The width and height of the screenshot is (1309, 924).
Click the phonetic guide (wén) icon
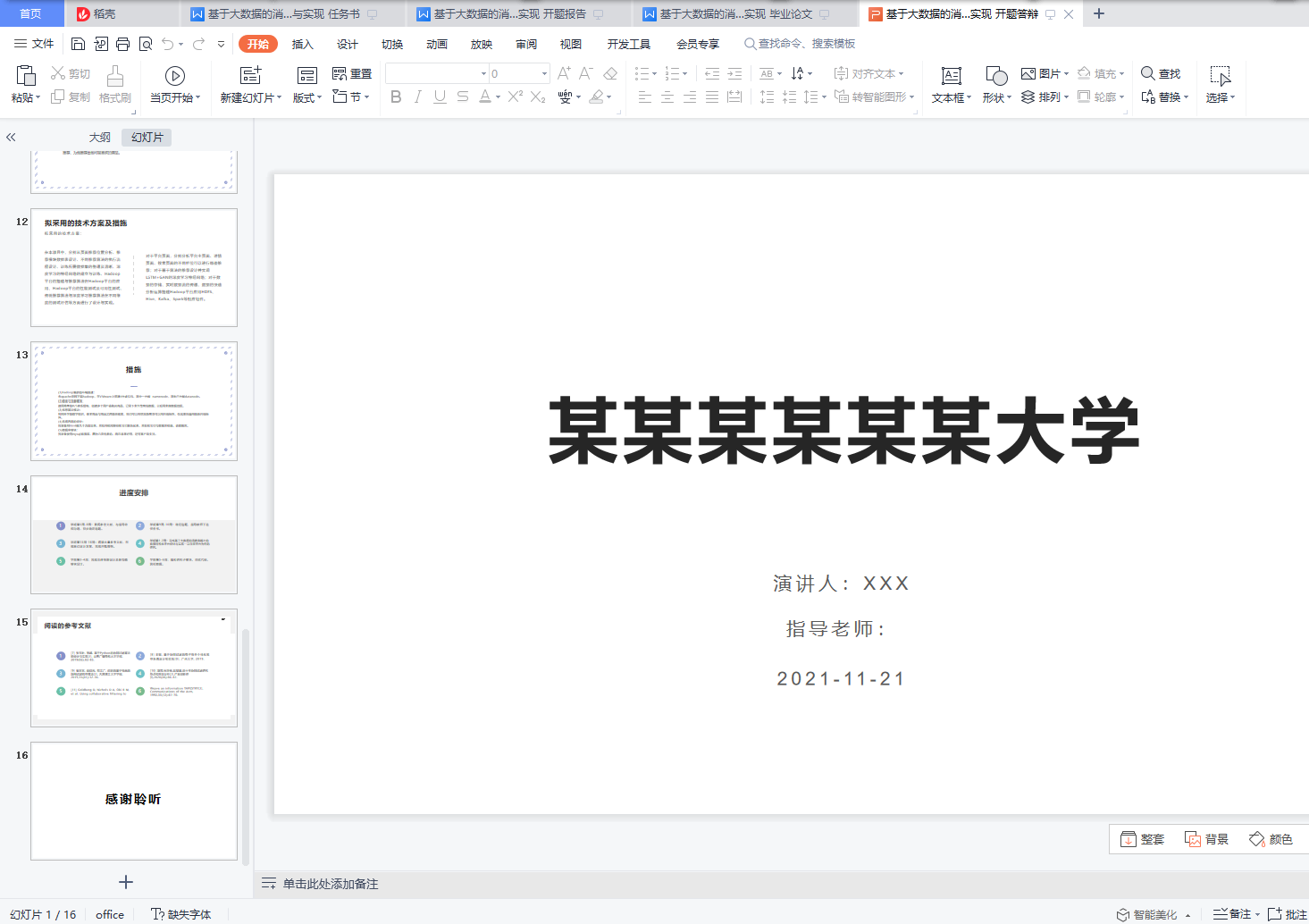[x=565, y=97]
